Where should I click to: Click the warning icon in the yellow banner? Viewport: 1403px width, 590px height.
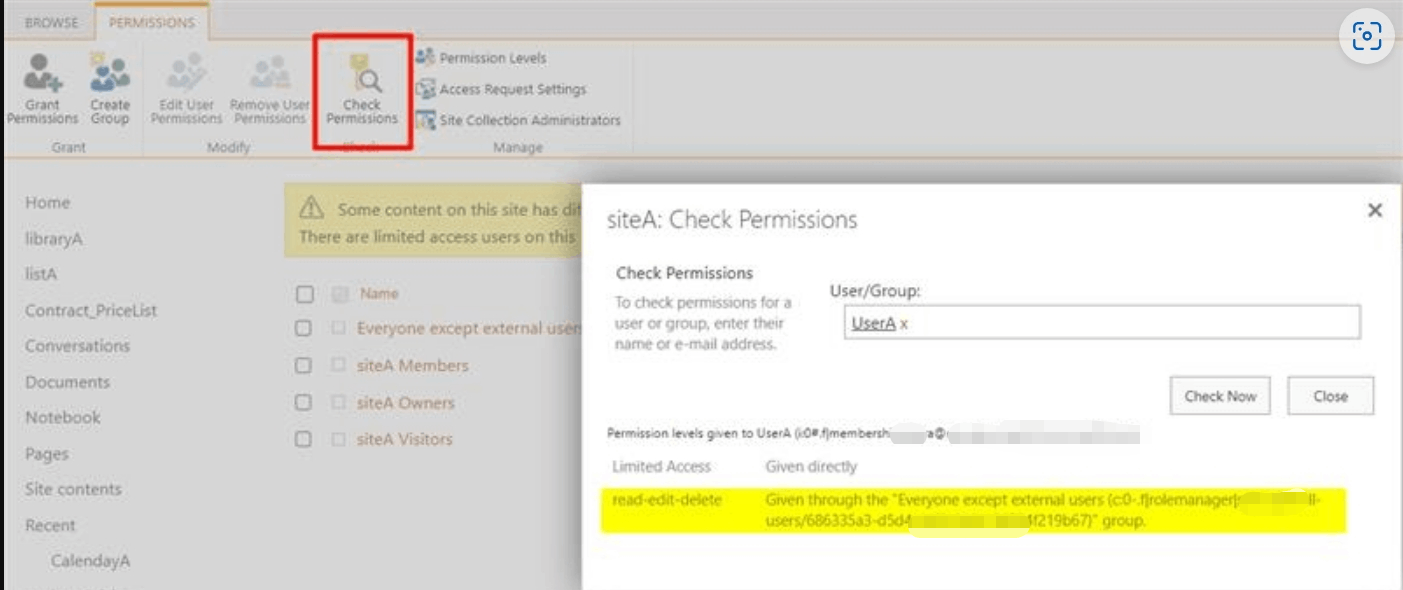312,208
